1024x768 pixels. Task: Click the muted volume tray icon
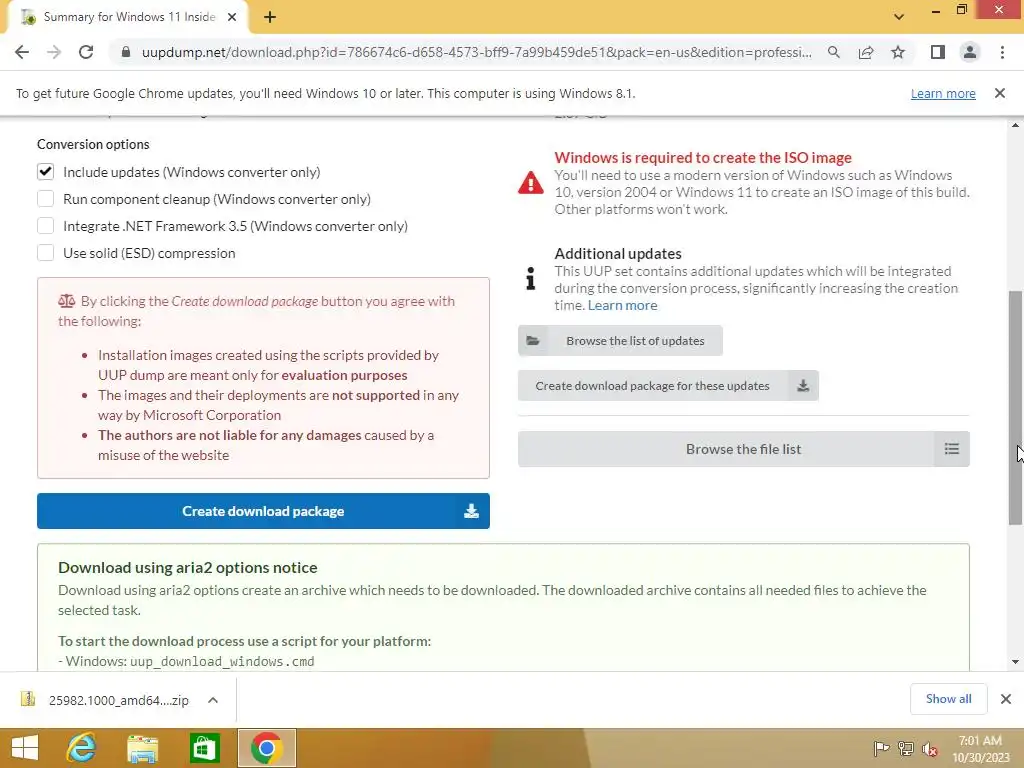coord(929,748)
